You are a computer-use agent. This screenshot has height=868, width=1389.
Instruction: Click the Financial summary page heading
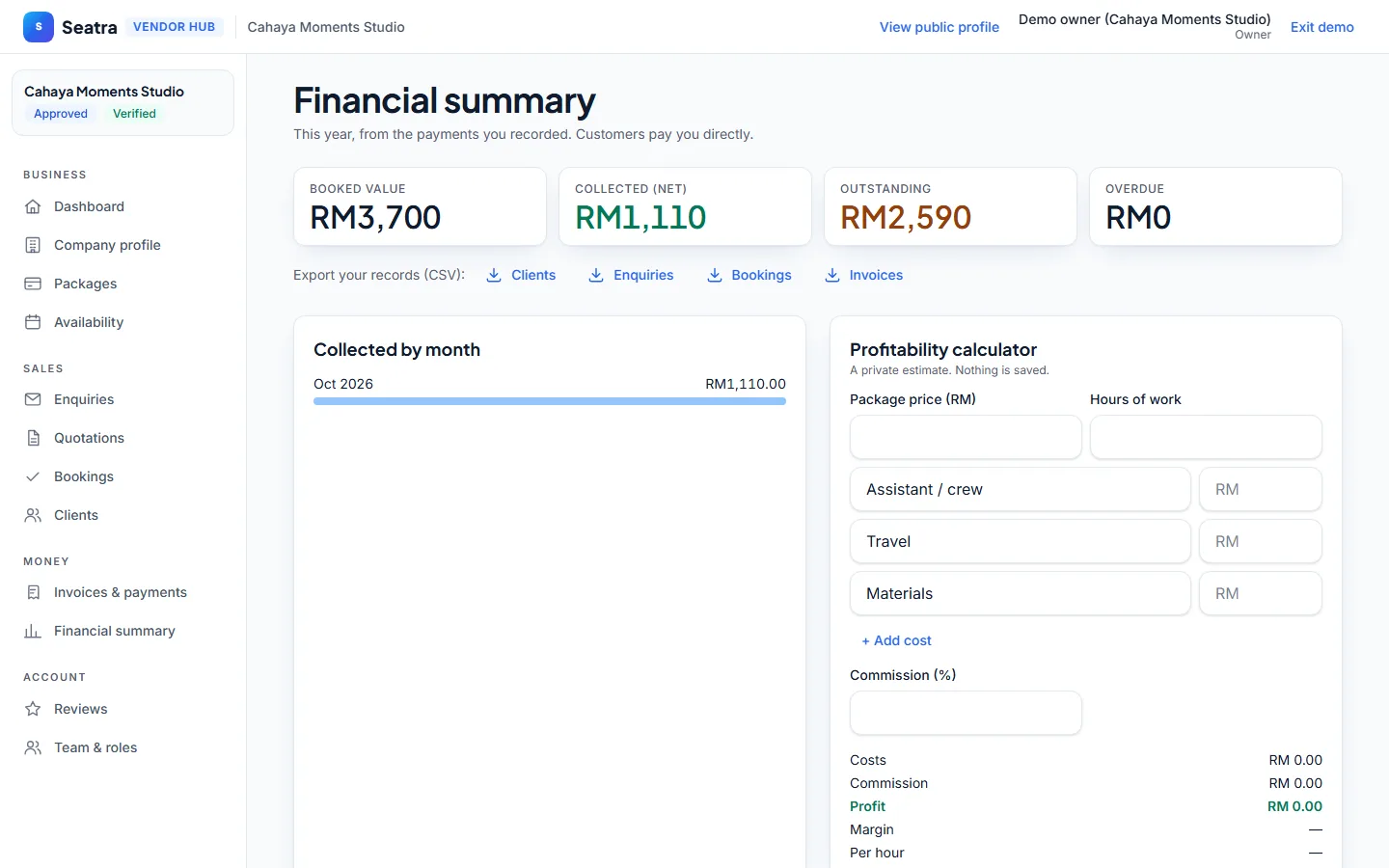(x=445, y=101)
